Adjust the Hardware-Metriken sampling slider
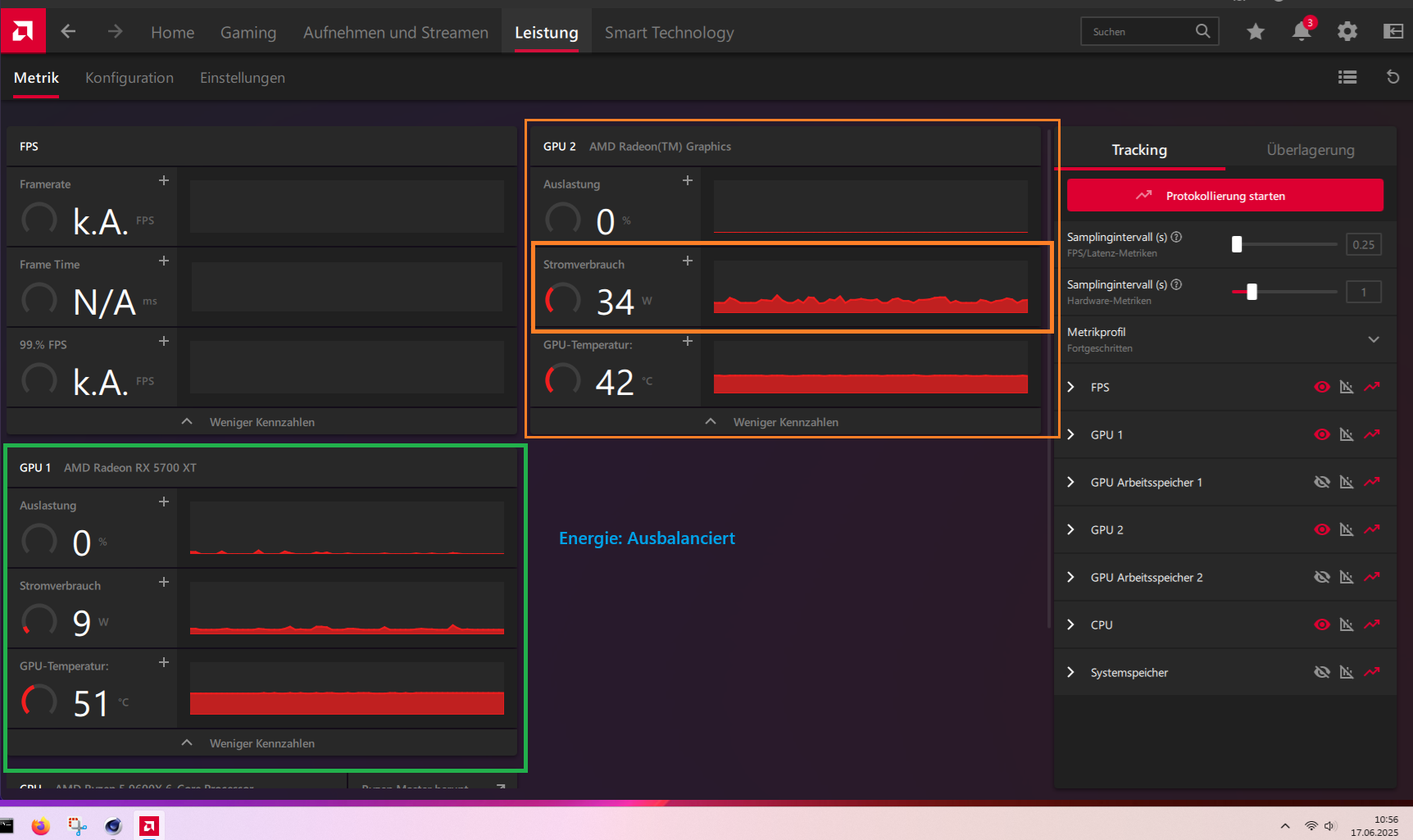This screenshot has height=840, width=1413. (1284, 292)
